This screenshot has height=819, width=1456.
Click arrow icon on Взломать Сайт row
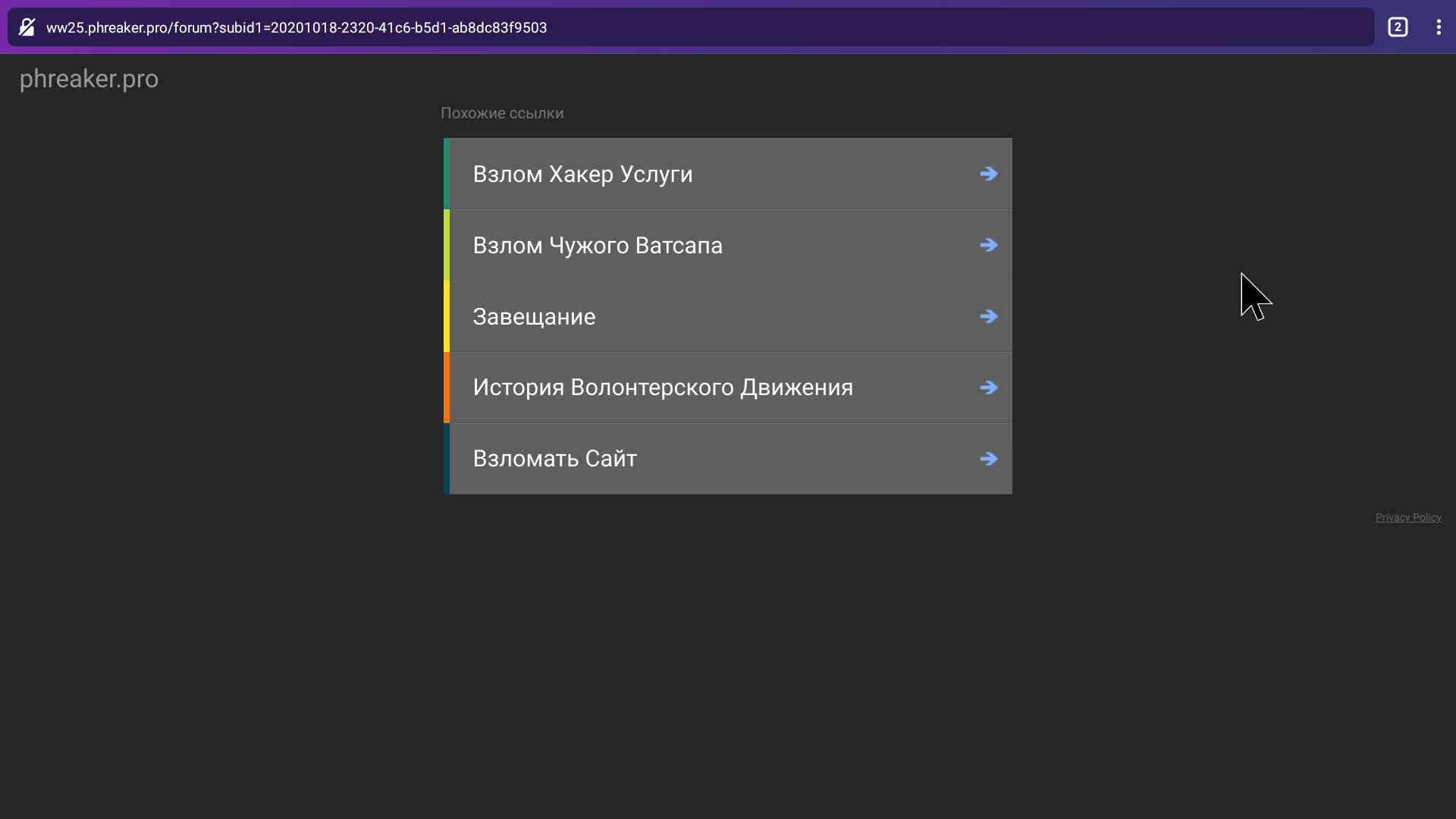pos(988,459)
